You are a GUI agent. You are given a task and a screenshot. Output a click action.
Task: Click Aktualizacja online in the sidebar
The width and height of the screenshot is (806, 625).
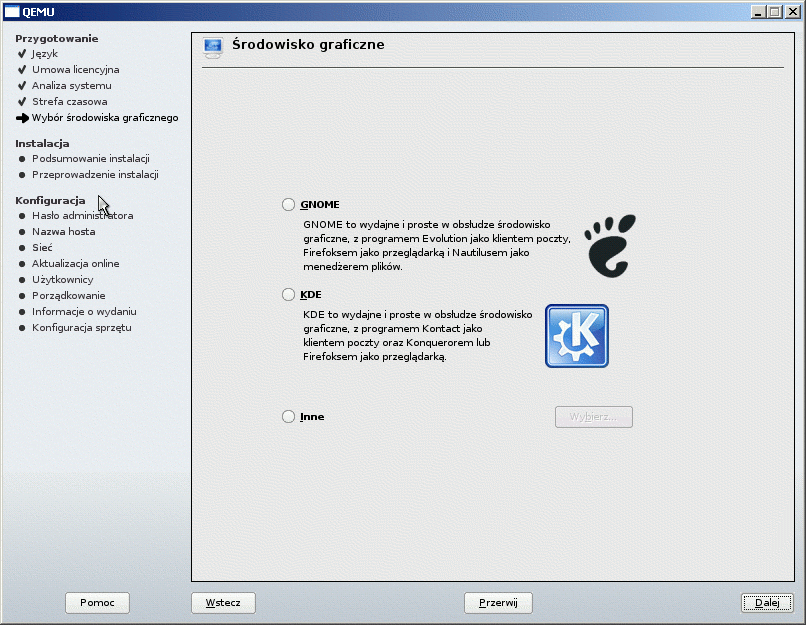pos(75,264)
